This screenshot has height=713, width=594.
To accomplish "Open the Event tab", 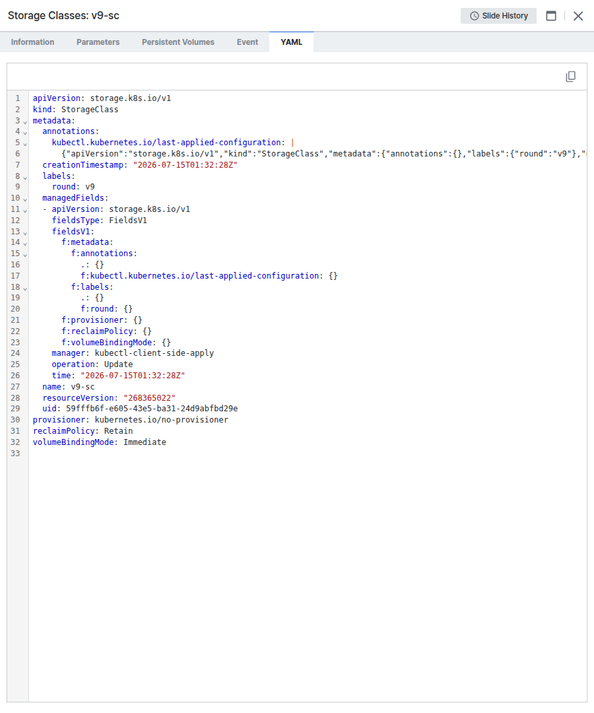I will point(247,42).
